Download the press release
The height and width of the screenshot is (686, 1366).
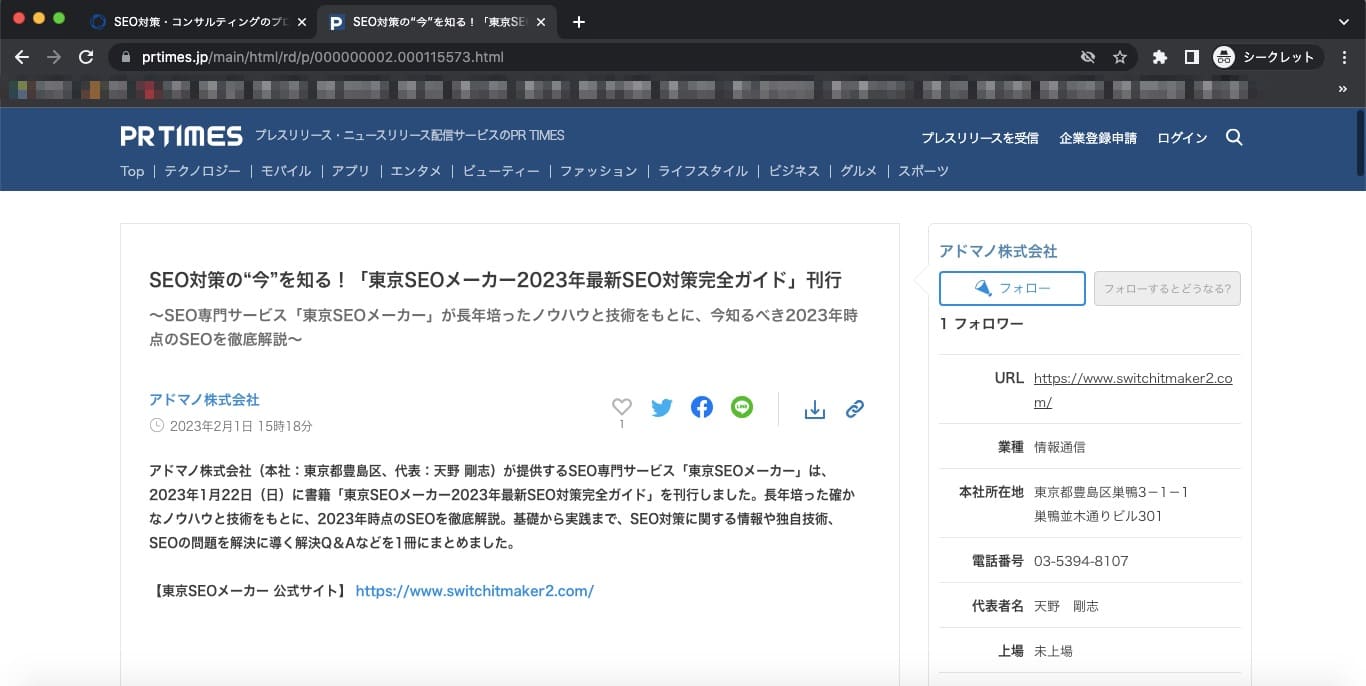click(x=815, y=409)
